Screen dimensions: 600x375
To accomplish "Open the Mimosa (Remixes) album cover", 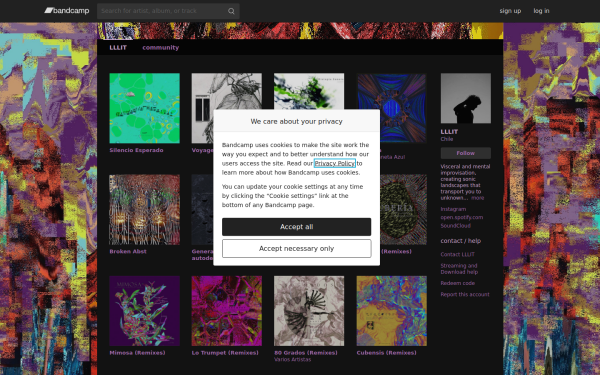I will (x=144, y=311).
